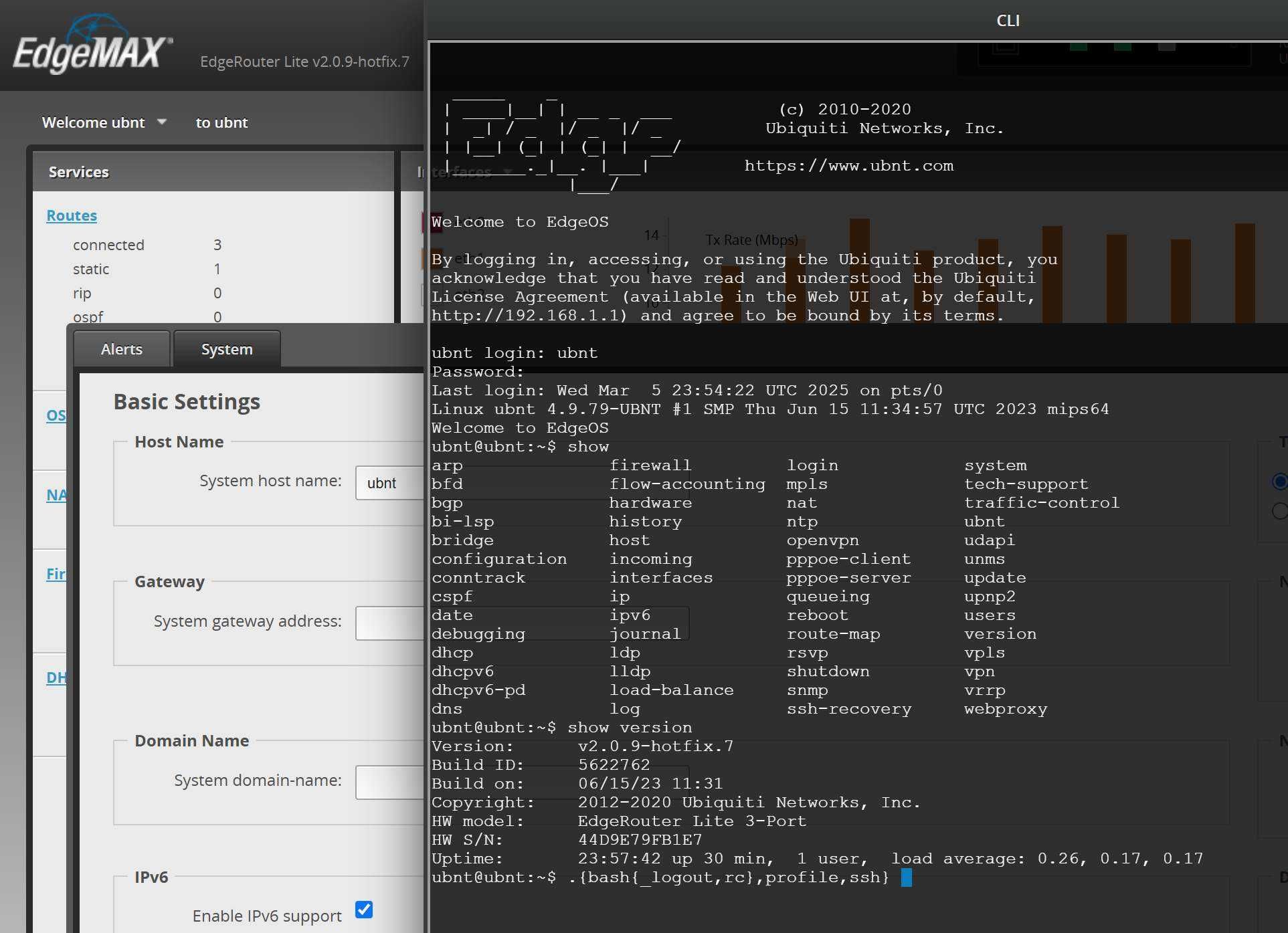Click the 'connected' routes row
The image size is (1288, 933).
tap(147, 245)
